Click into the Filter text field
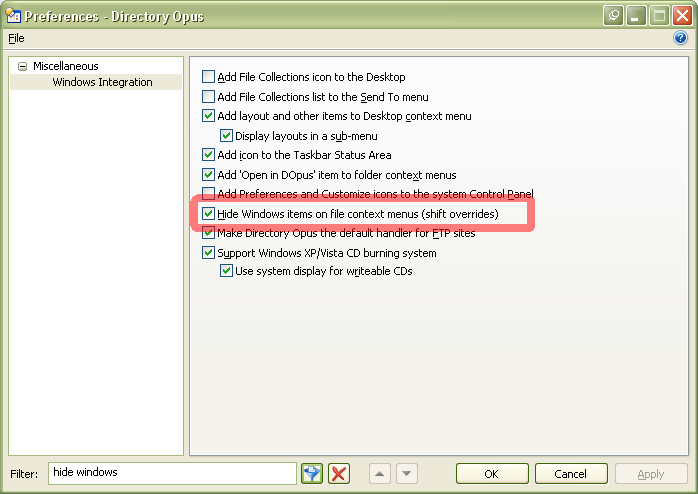 [x=172, y=473]
